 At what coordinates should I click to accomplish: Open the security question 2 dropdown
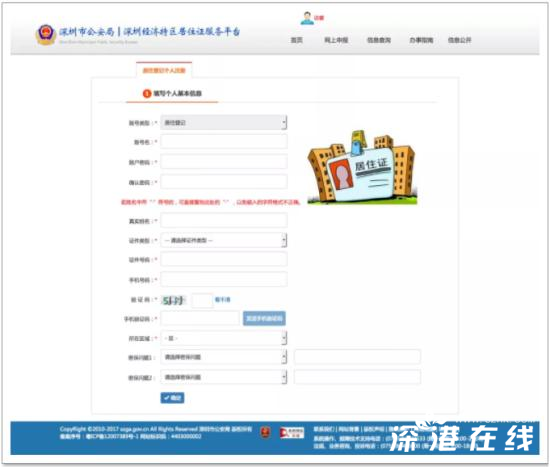(224, 377)
